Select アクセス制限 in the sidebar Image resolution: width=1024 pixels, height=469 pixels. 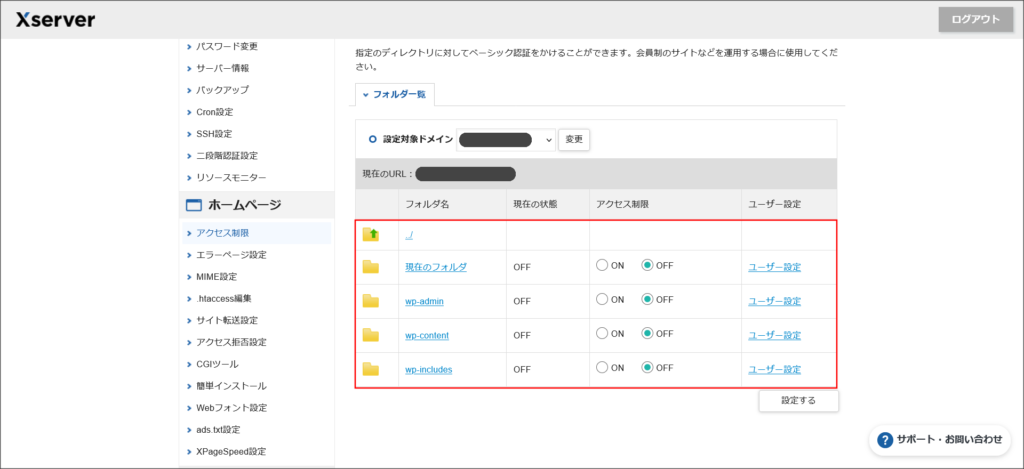point(257,233)
